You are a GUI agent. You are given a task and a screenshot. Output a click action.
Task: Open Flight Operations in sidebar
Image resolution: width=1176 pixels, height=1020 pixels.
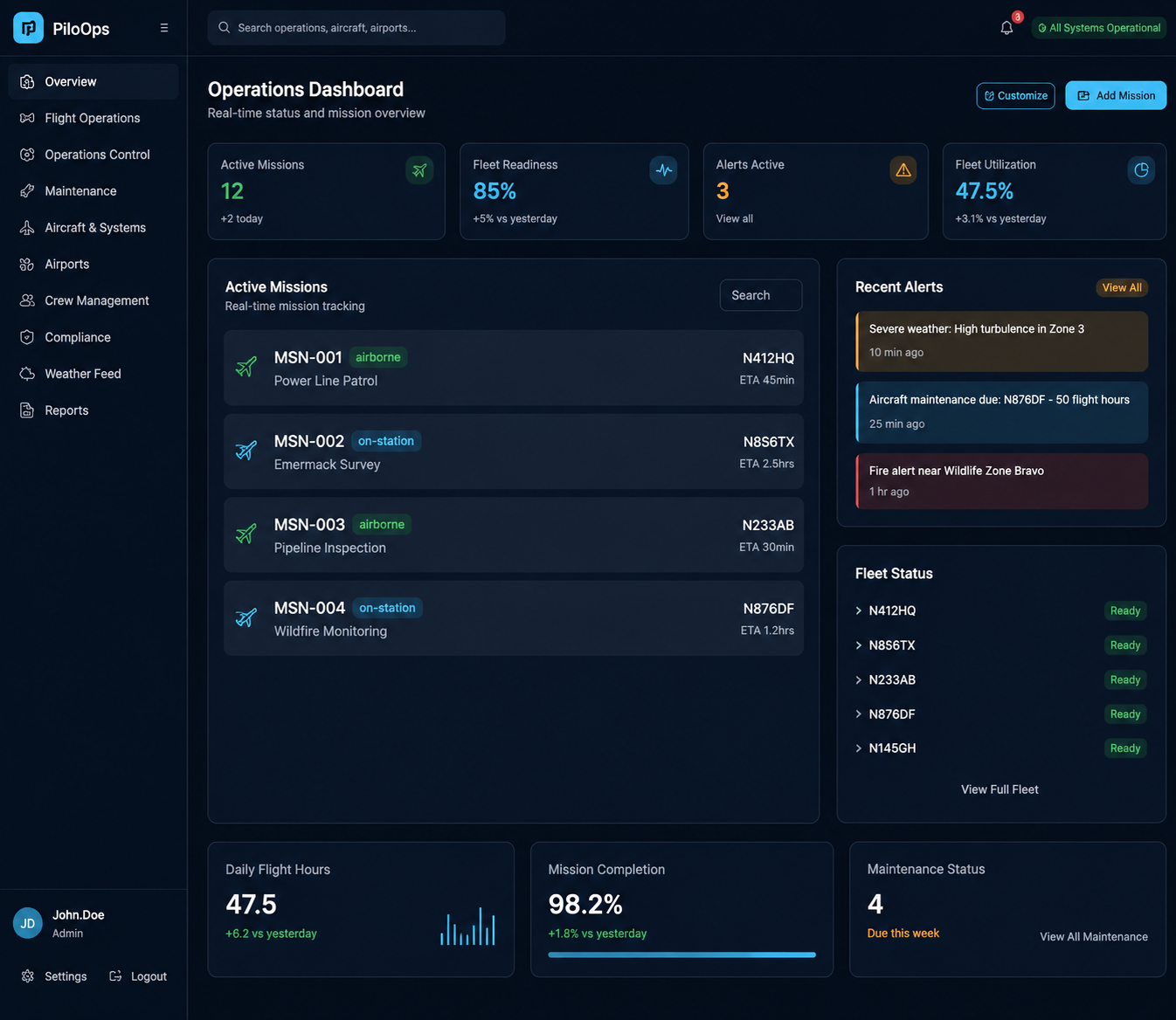pos(93,118)
